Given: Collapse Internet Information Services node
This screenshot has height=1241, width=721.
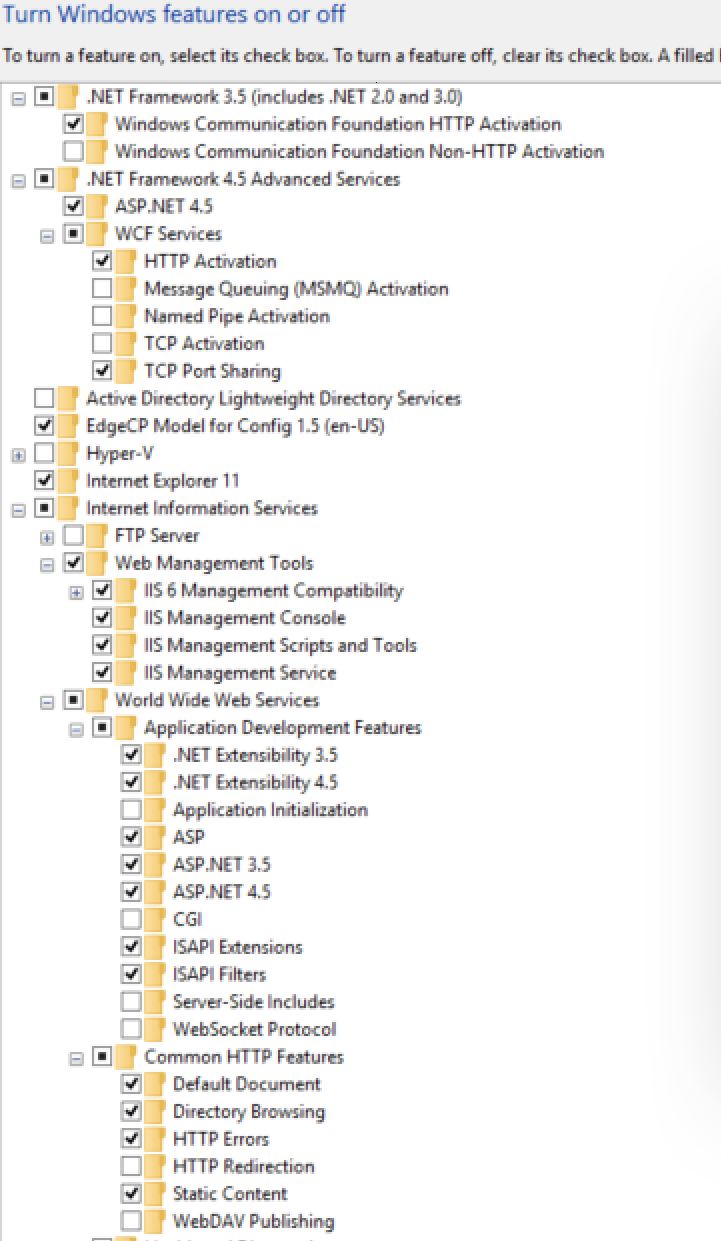Looking at the screenshot, I should (18, 509).
